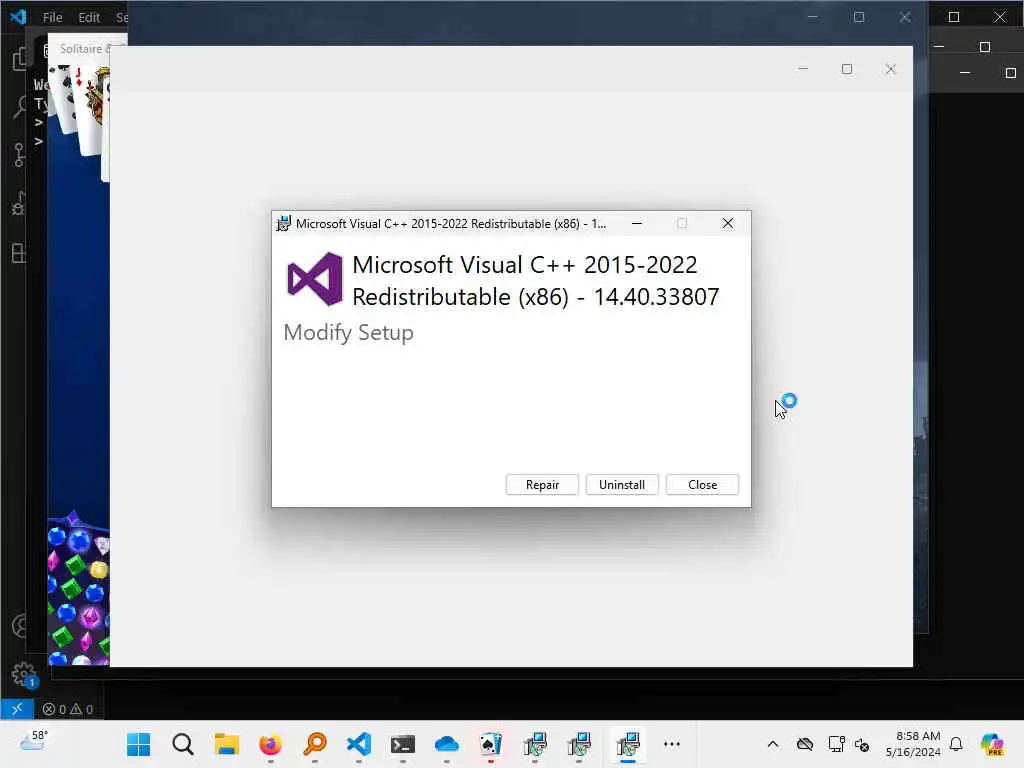1024x768 pixels.
Task: Minimize the large white window behind dialog
Action: coord(803,69)
